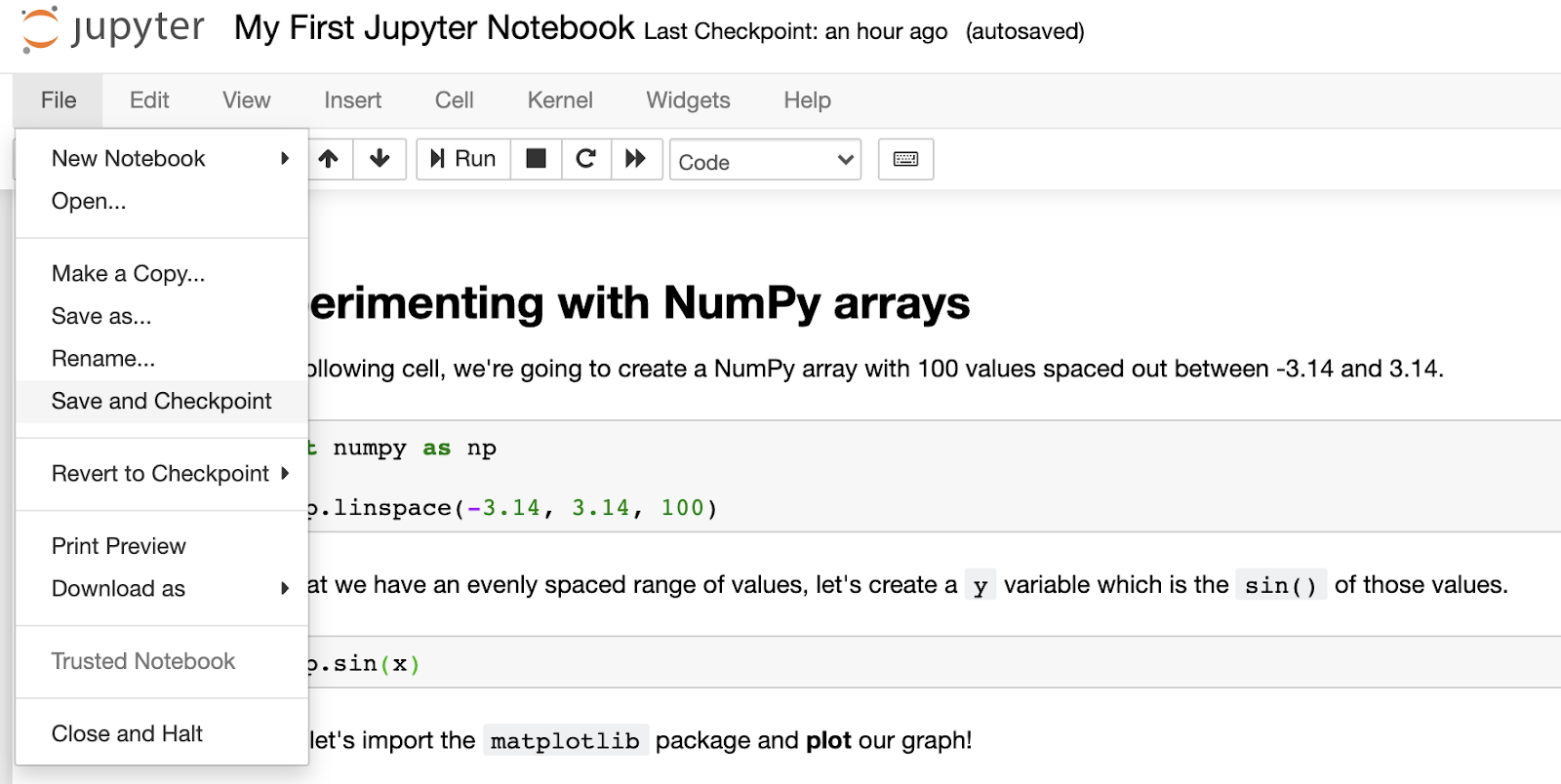
Task: Open the Insert menu
Action: 352,100
